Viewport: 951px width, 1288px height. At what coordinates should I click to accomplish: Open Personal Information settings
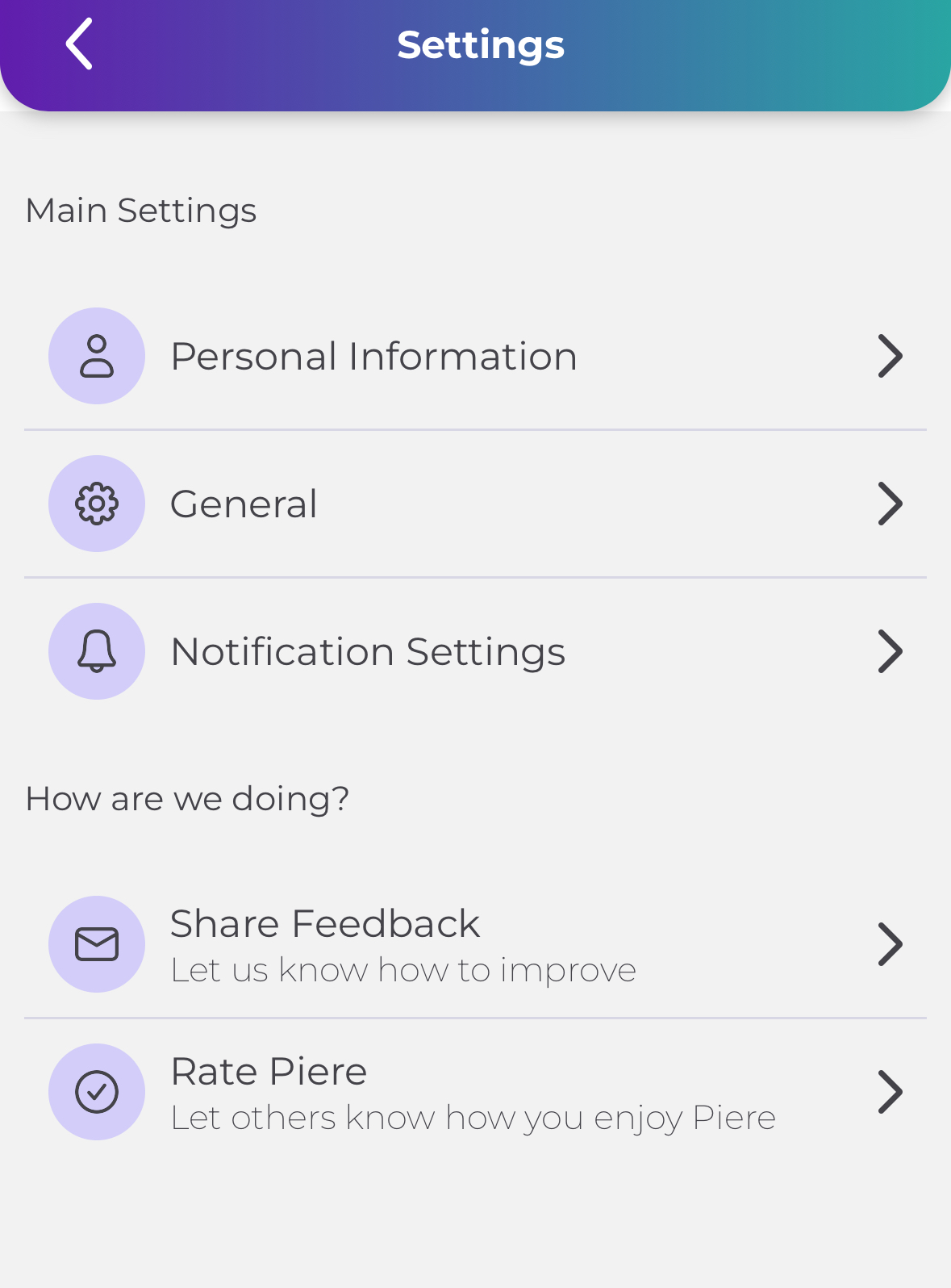[x=373, y=356]
